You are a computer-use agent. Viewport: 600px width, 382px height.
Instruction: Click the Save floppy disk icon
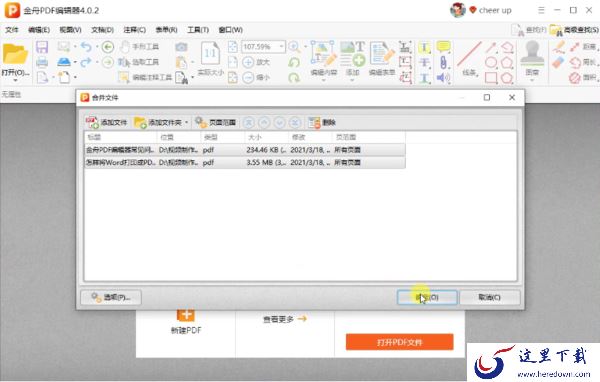pos(42,47)
